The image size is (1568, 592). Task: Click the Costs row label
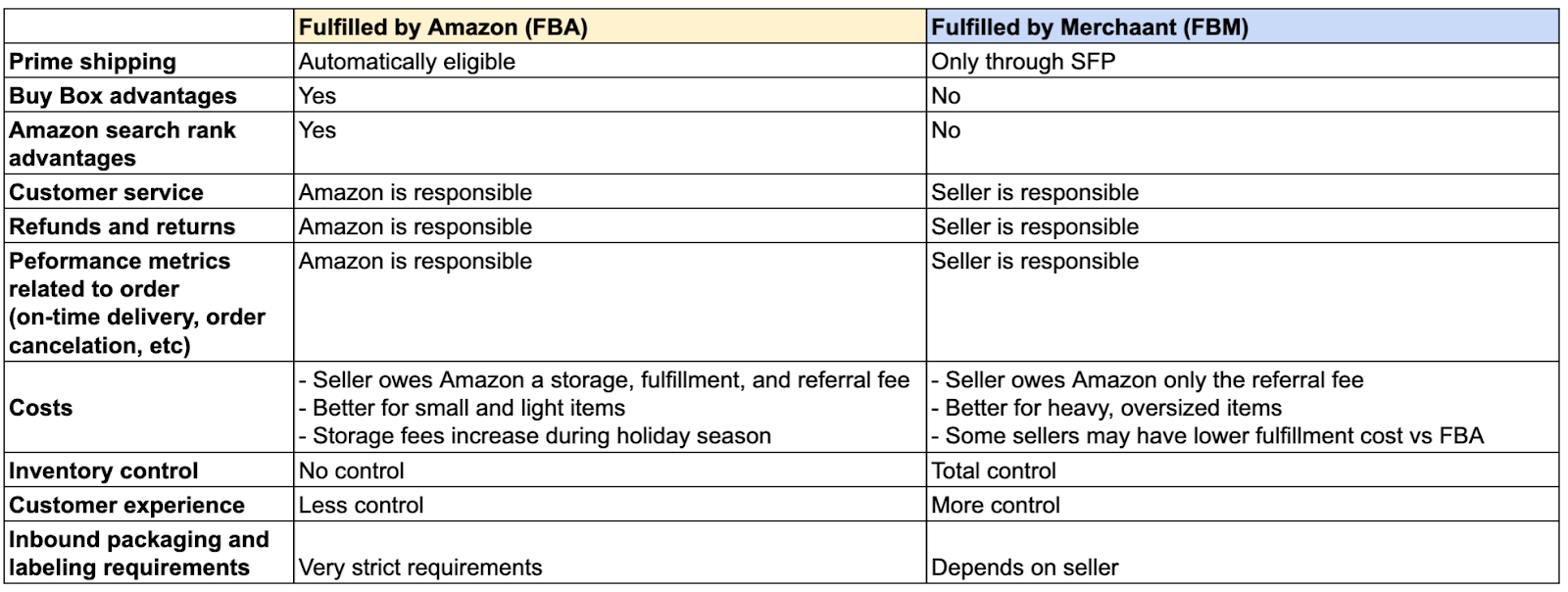pos(41,408)
